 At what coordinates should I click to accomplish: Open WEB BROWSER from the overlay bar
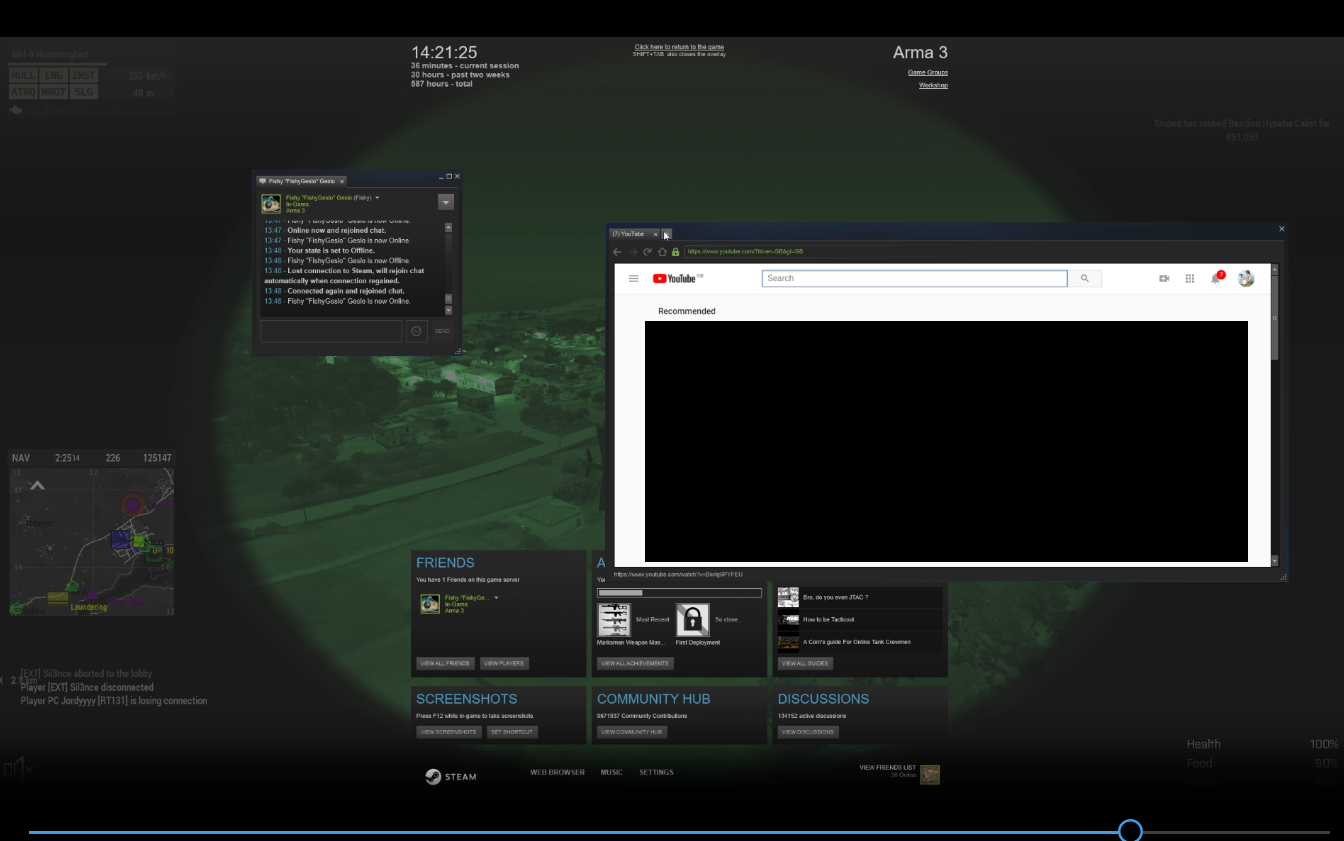click(x=558, y=772)
